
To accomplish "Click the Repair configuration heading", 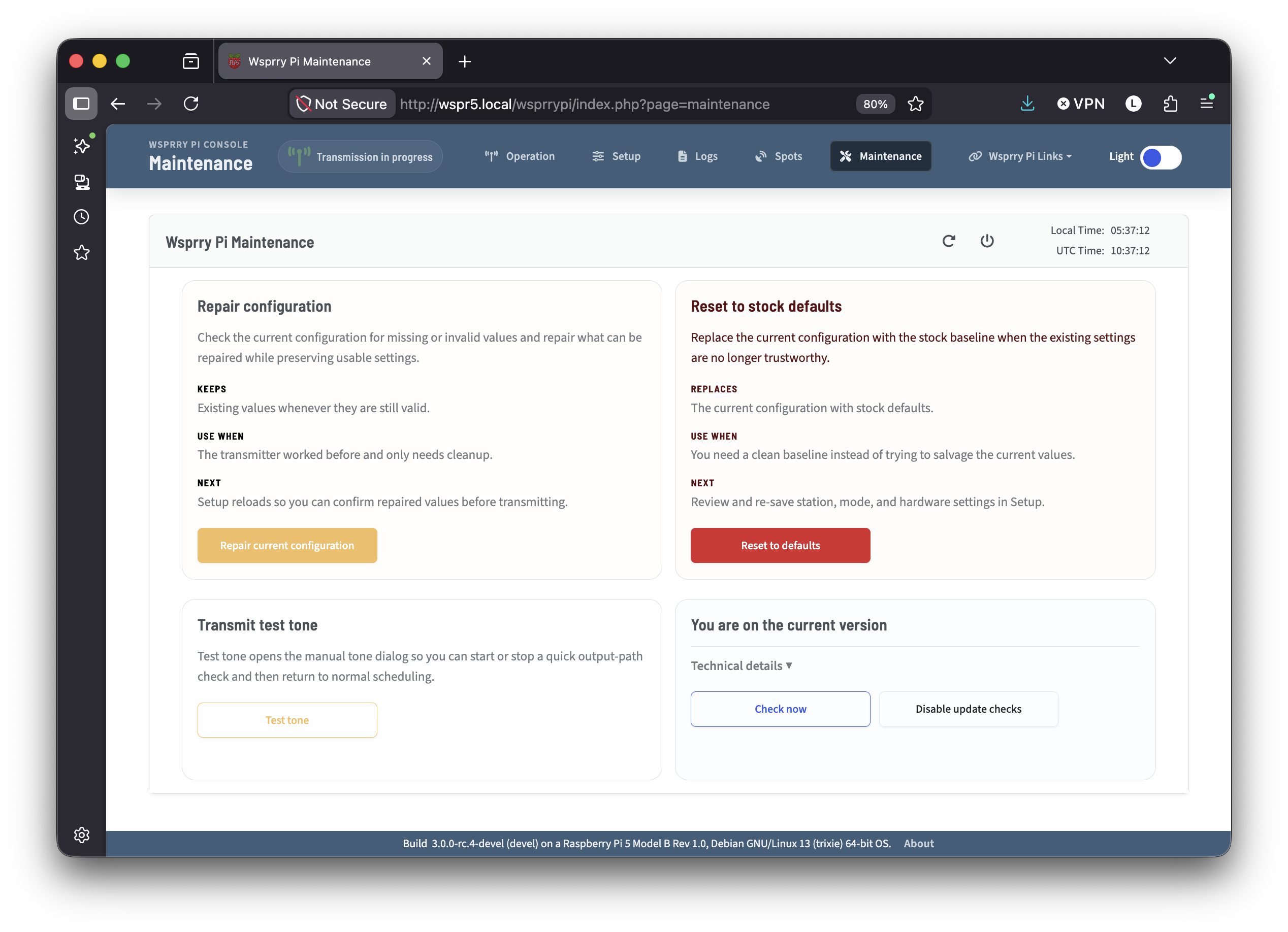I will pos(264,307).
